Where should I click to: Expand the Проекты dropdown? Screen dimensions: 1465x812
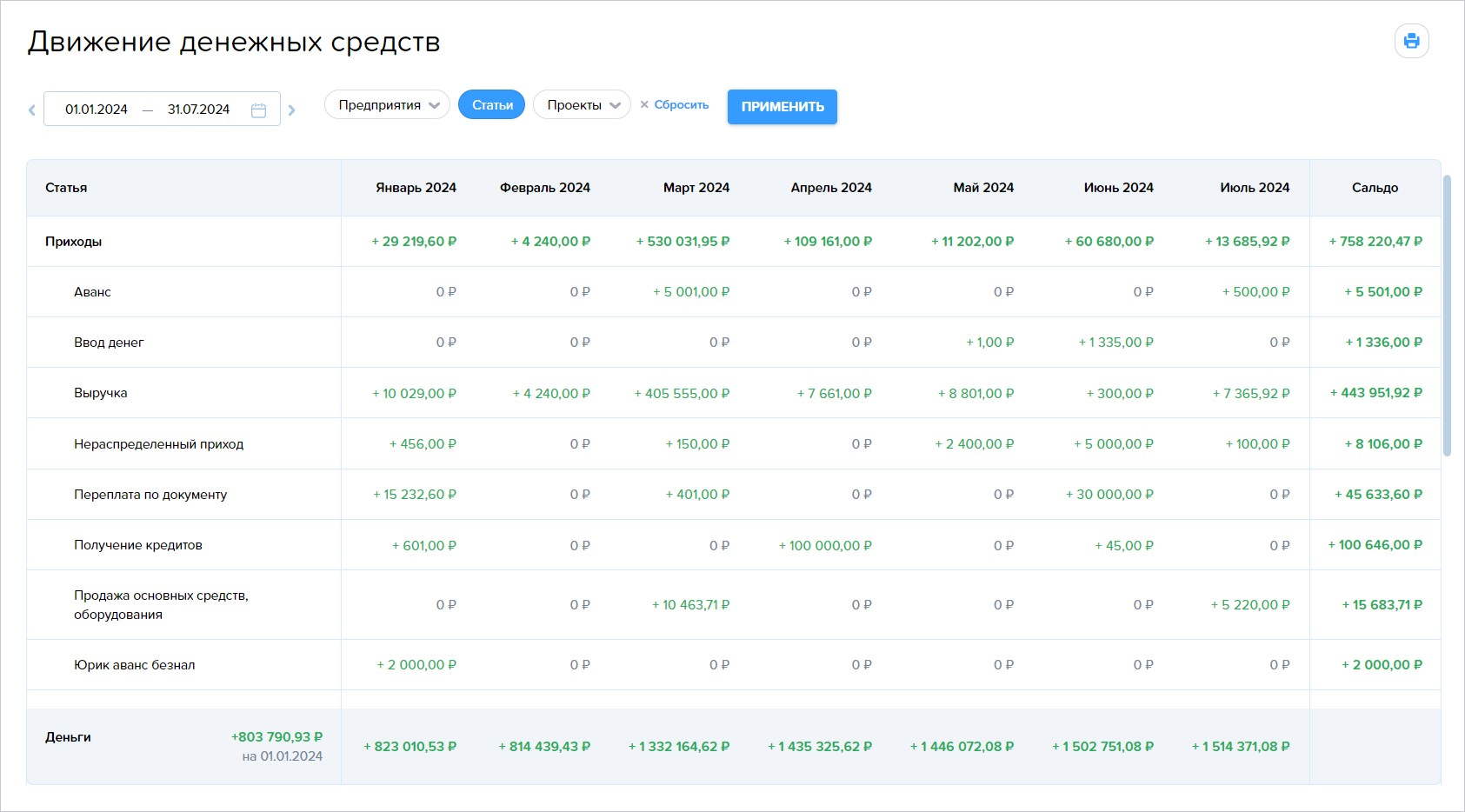[x=582, y=104]
